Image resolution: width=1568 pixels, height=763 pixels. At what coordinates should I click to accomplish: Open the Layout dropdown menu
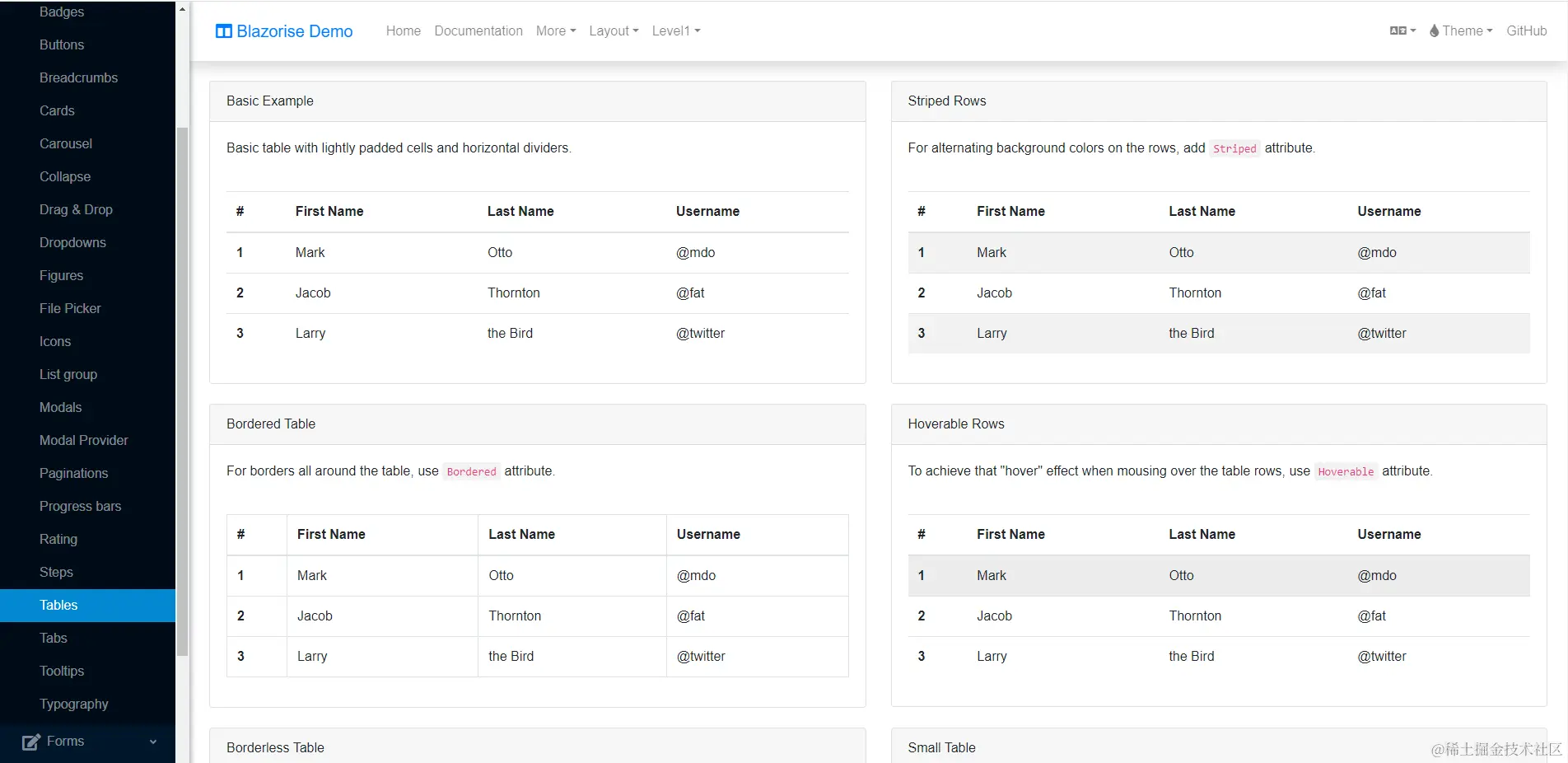pyautogui.click(x=614, y=31)
